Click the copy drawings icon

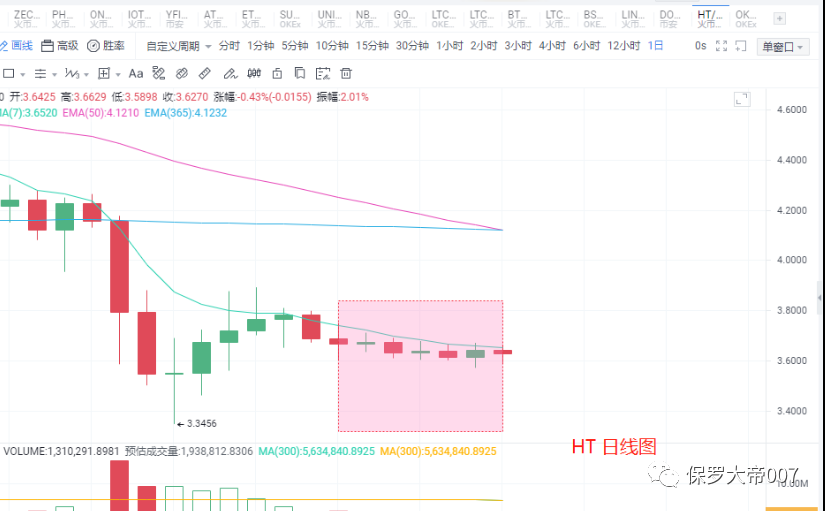300,74
